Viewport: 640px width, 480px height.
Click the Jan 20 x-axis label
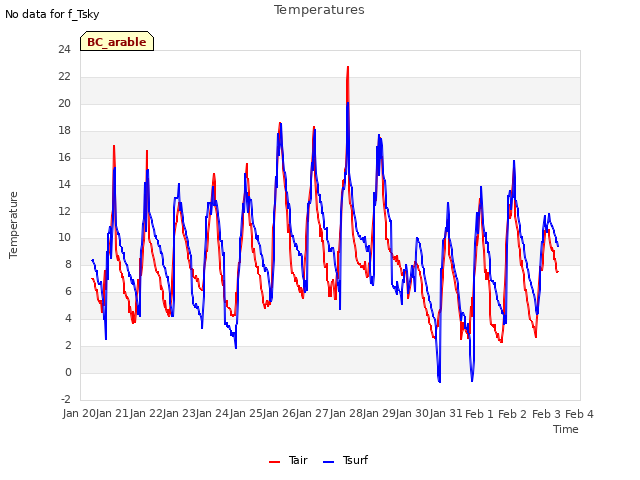(79, 414)
